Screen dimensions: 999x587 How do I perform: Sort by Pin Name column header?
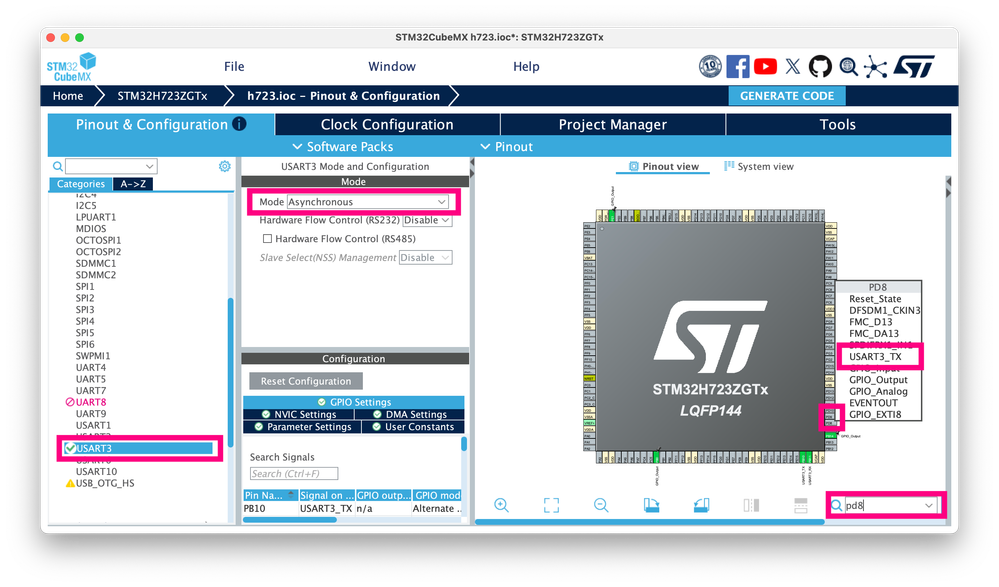(270, 495)
